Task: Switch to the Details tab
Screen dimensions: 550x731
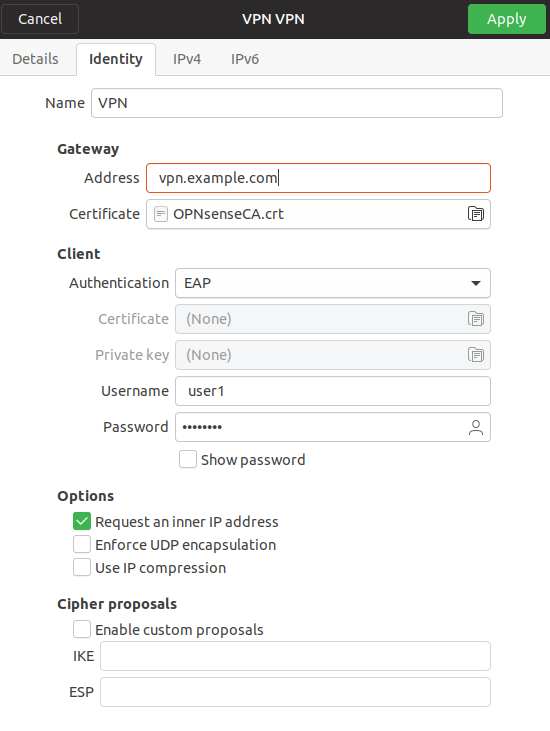Action: point(35,59)
